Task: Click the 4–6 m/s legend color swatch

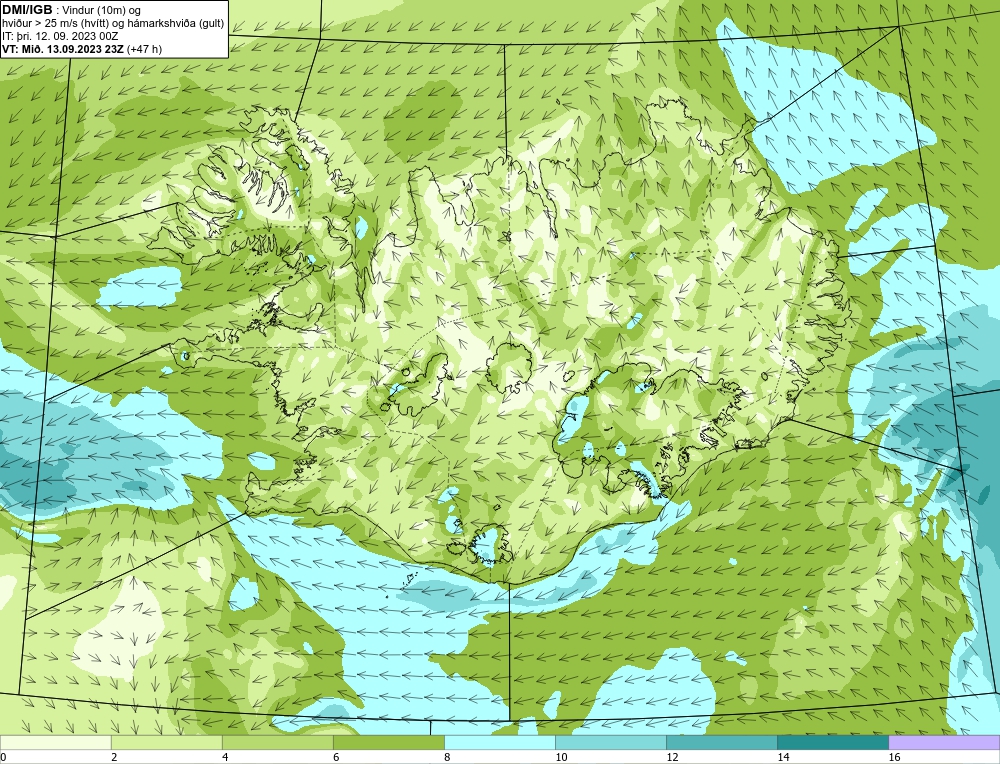Action: [x=277, y=742]
